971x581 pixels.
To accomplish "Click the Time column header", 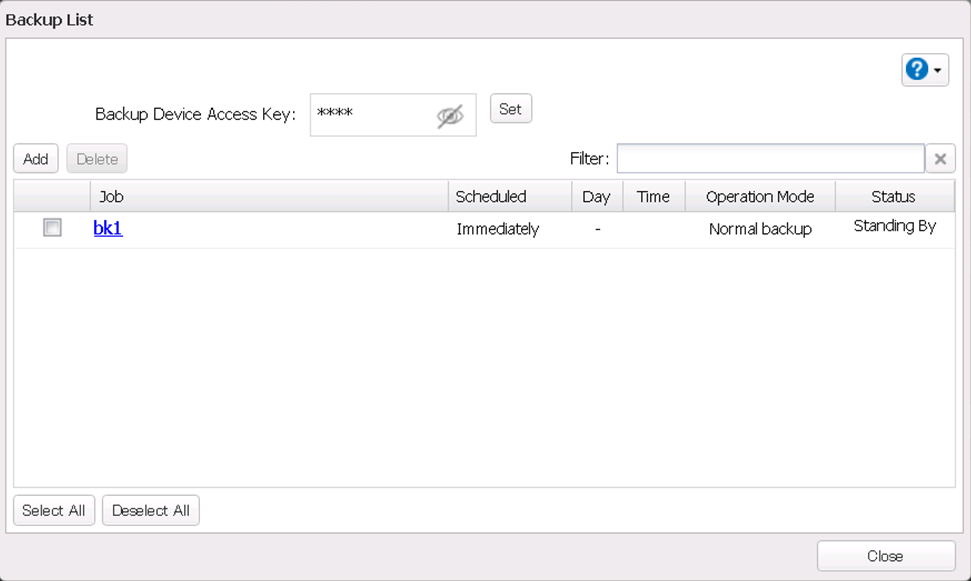I will click(653, 196).
